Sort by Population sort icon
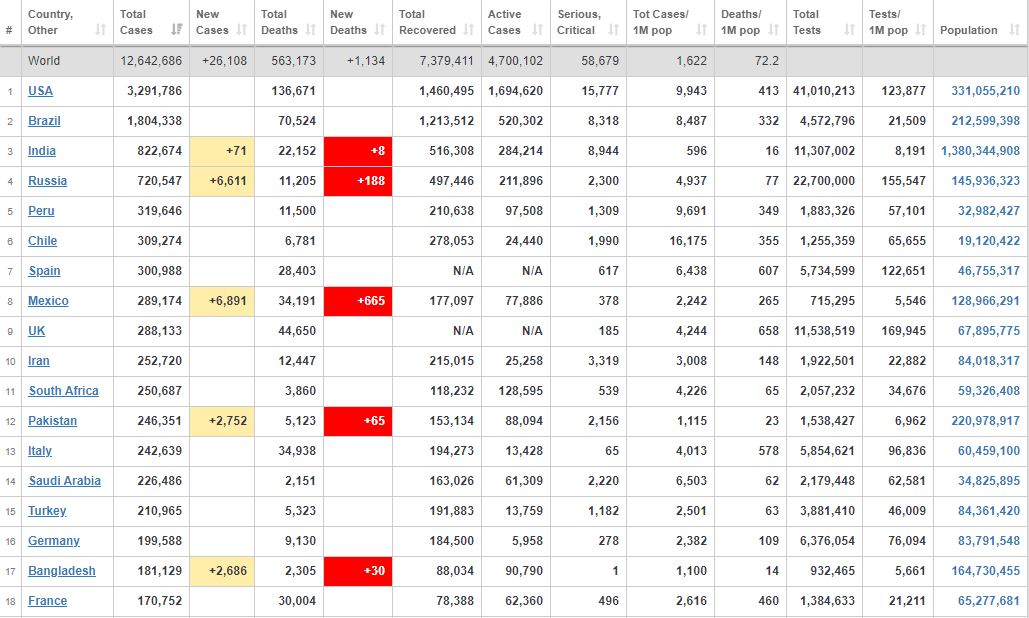The width and height of the screenshot is (1029, 618). [1015, 30]
